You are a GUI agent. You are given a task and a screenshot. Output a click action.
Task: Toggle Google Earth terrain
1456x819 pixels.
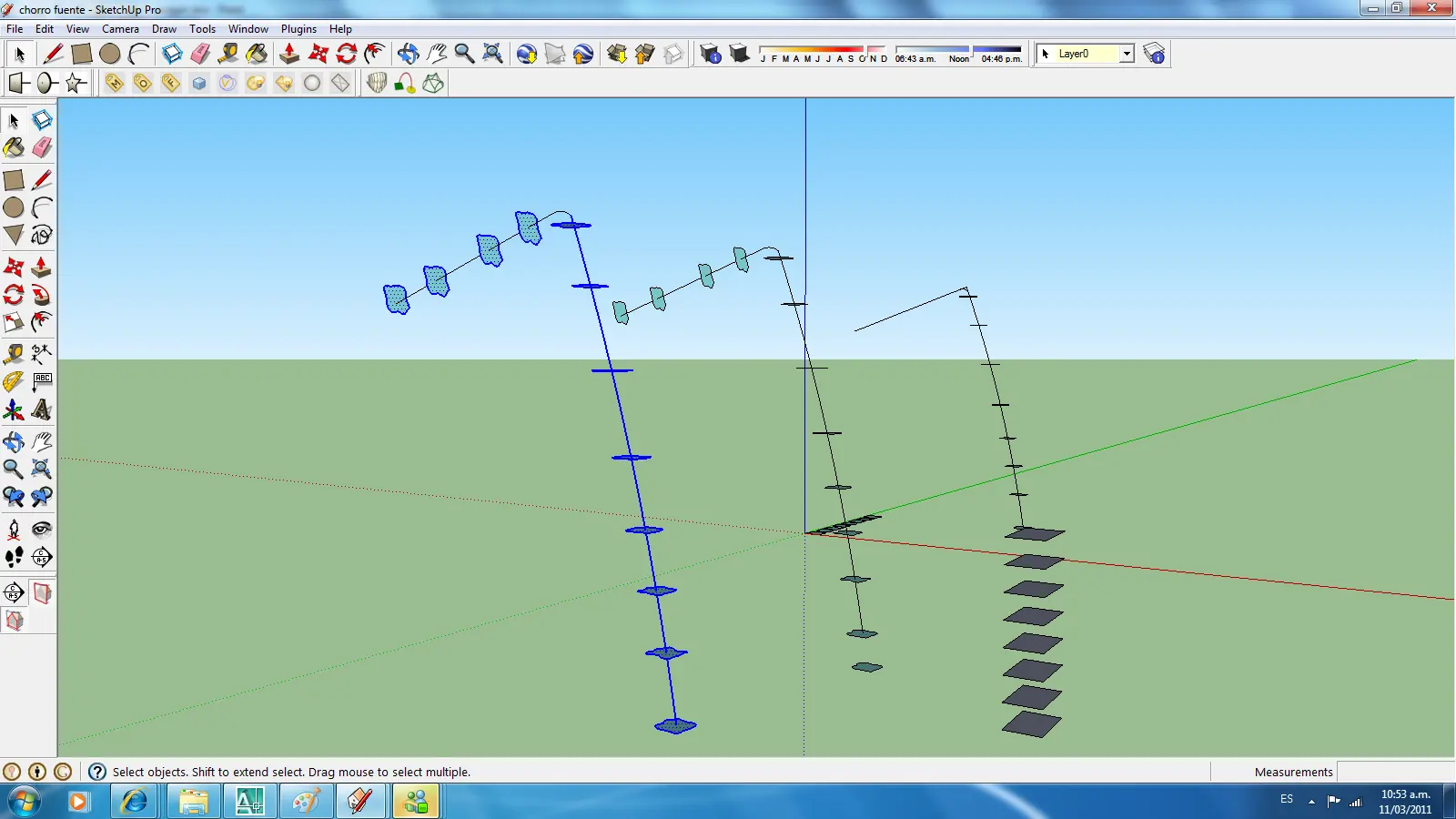[x=555, y=54]
